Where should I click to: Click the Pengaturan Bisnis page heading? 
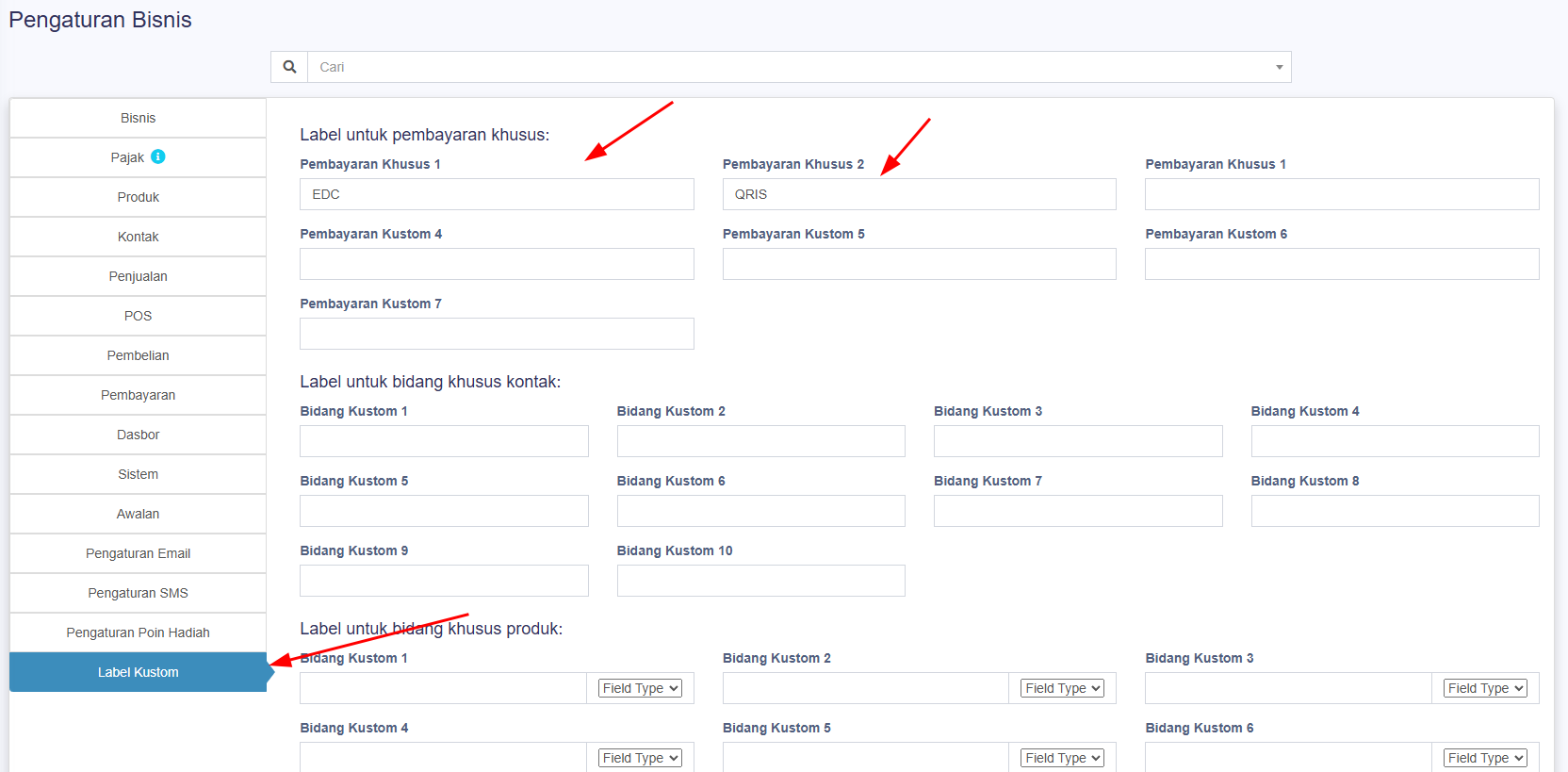[x=100, y=20]
